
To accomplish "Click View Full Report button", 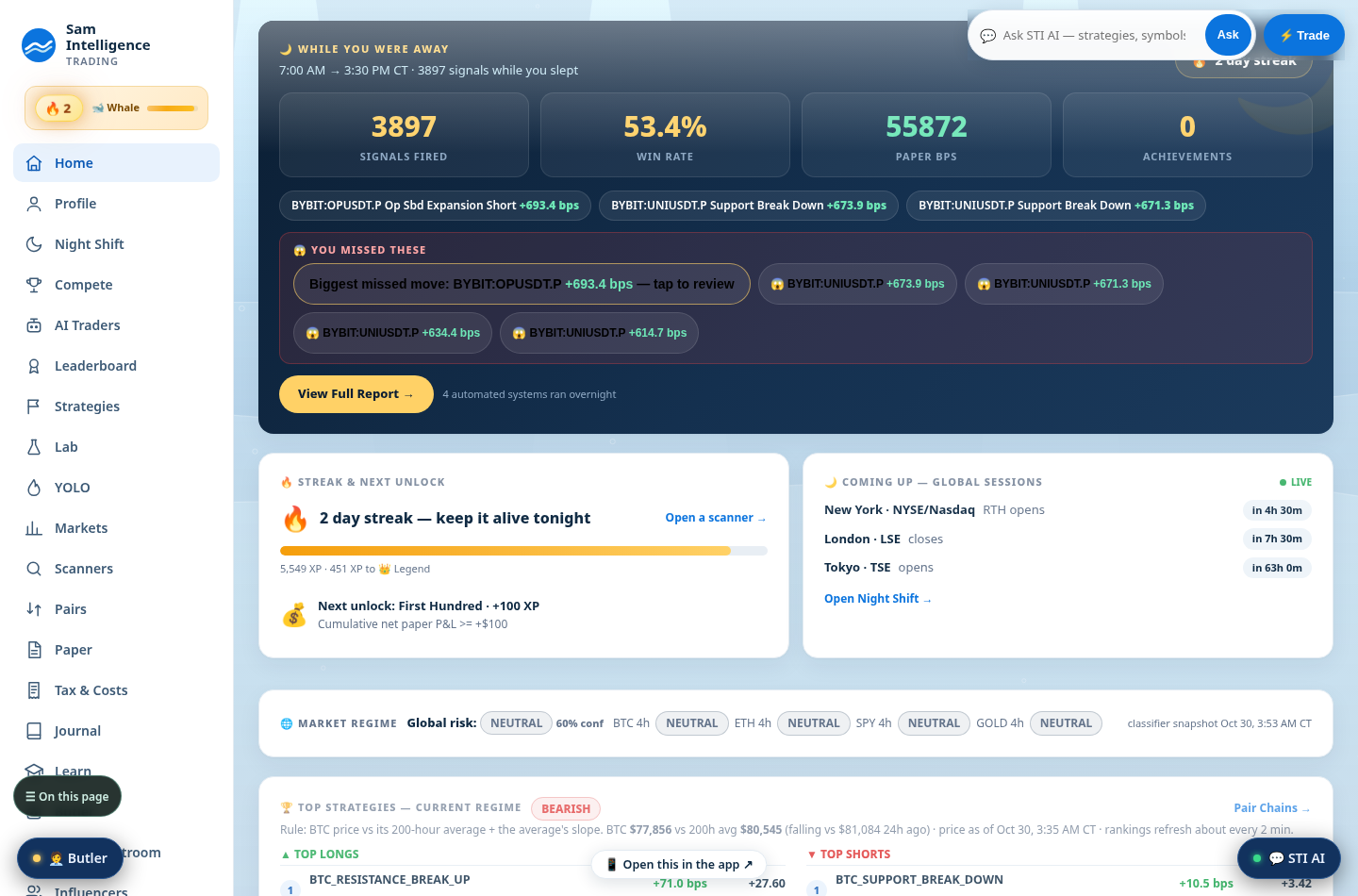I will [356, 394].
